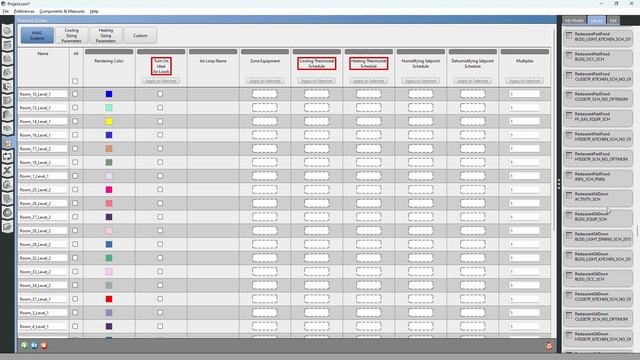Select the Custom view button
The image size is (640, 360).
(x=140, y=36)
